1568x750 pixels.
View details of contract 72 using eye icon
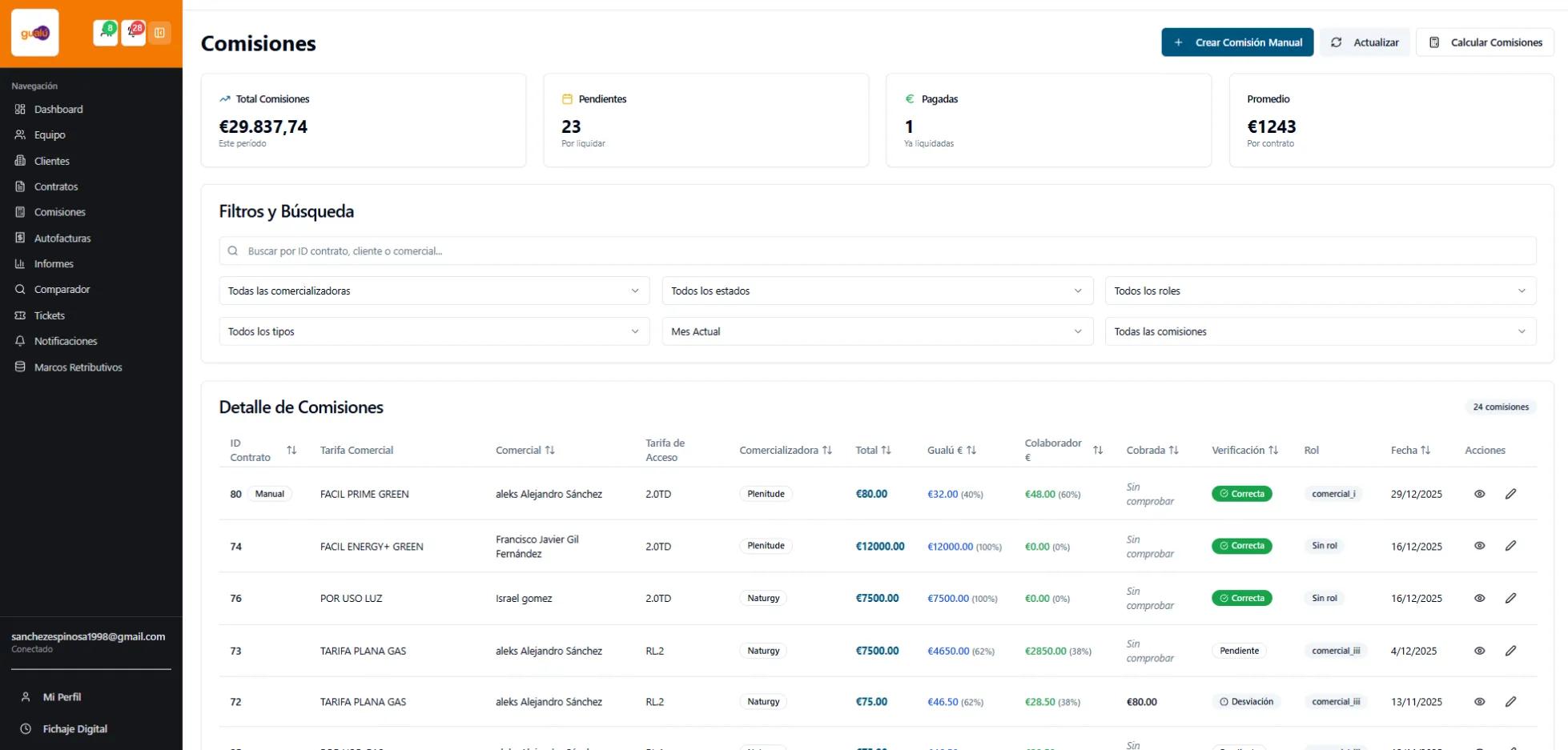coord(1479,702)
